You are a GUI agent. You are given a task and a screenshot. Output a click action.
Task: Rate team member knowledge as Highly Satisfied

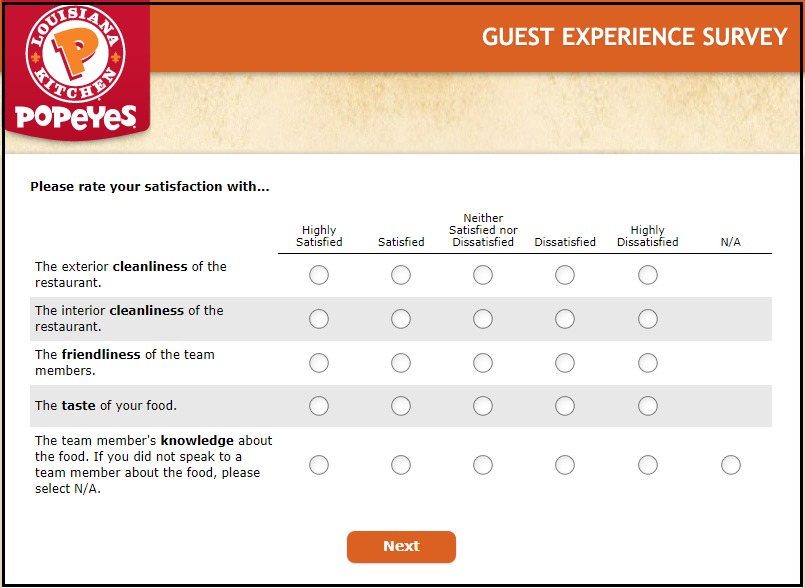[318, 464]
